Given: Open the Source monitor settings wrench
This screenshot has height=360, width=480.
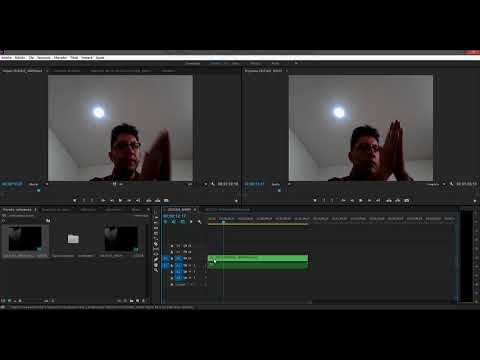Looking at the screenshot, I should 213,184.
